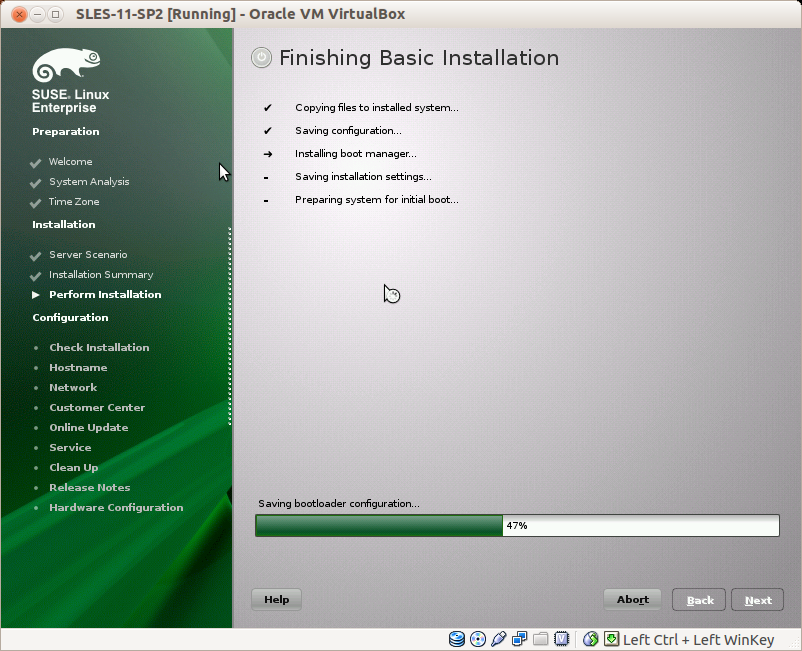This screenshot has width=802, height=651.
Task: Click the triangle marker beside Perform Installation
Action: coord(36,295)
